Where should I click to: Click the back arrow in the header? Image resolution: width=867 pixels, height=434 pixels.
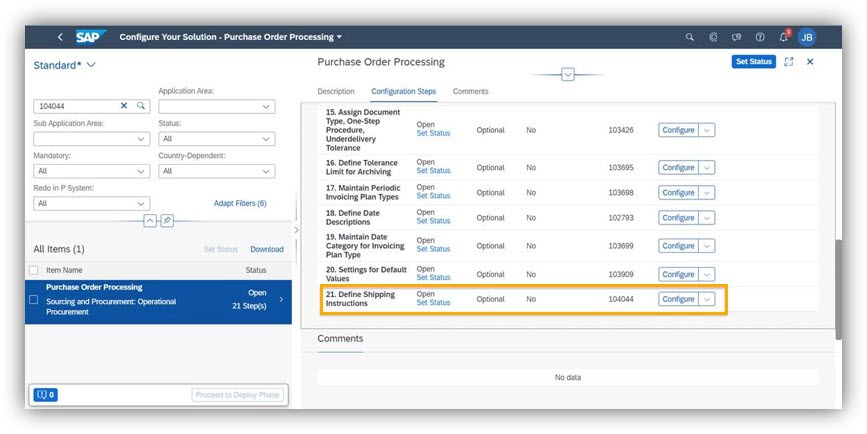click(60, 37)
